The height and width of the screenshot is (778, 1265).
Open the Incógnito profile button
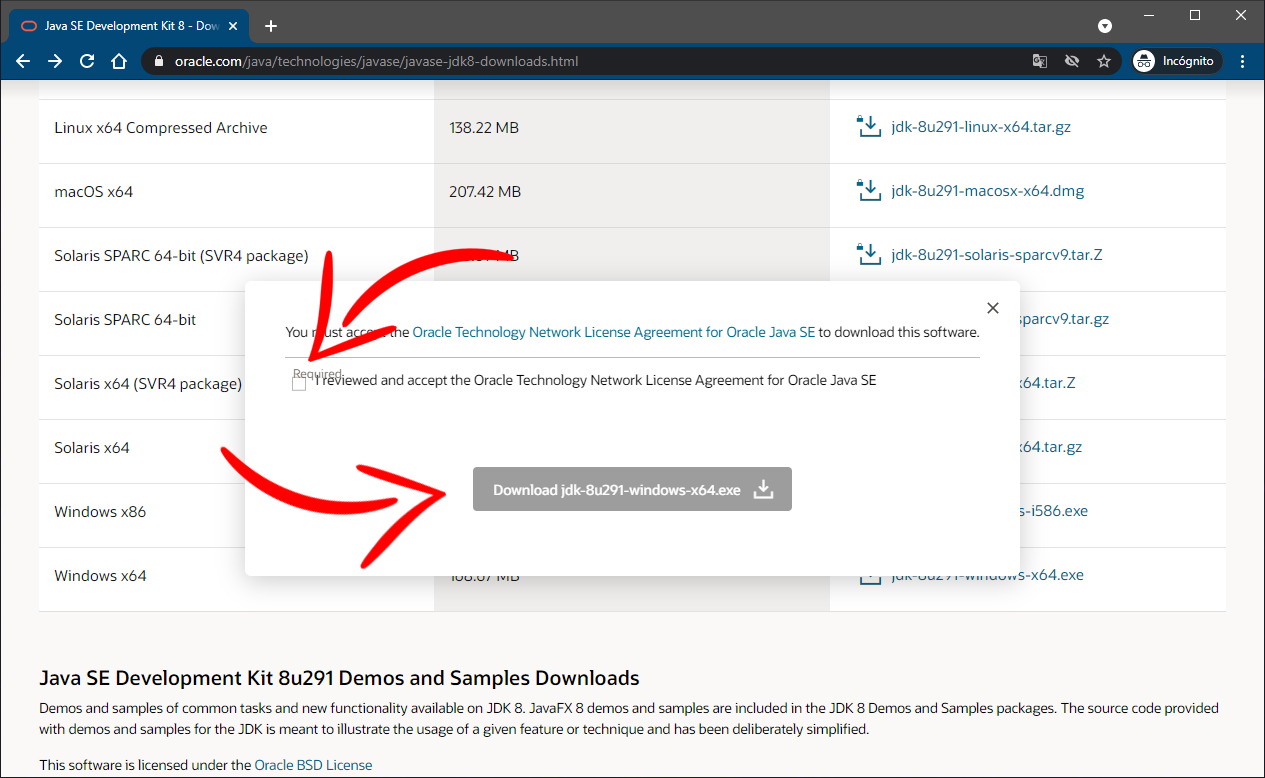1176,61
